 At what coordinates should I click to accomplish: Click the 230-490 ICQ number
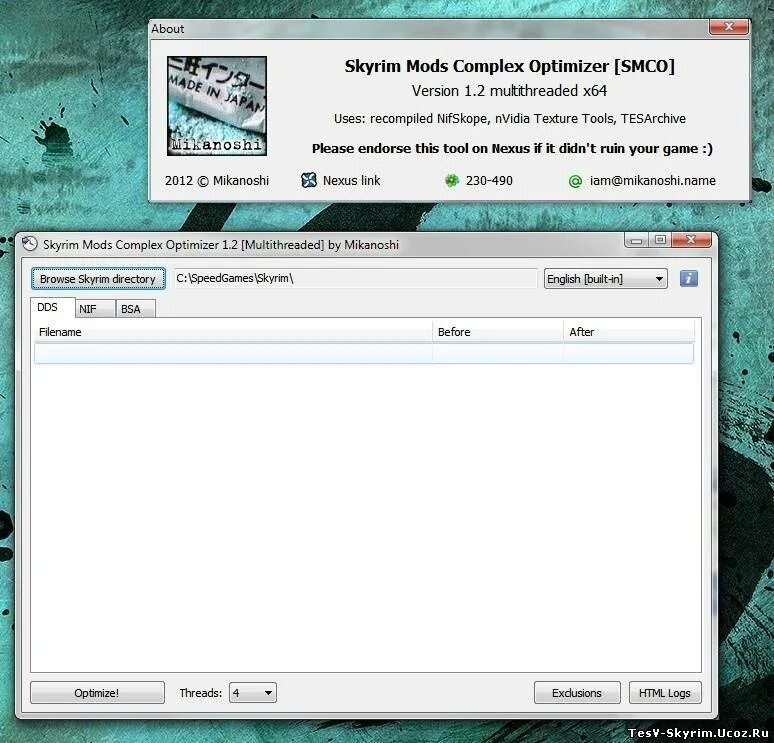pos(489,181)
